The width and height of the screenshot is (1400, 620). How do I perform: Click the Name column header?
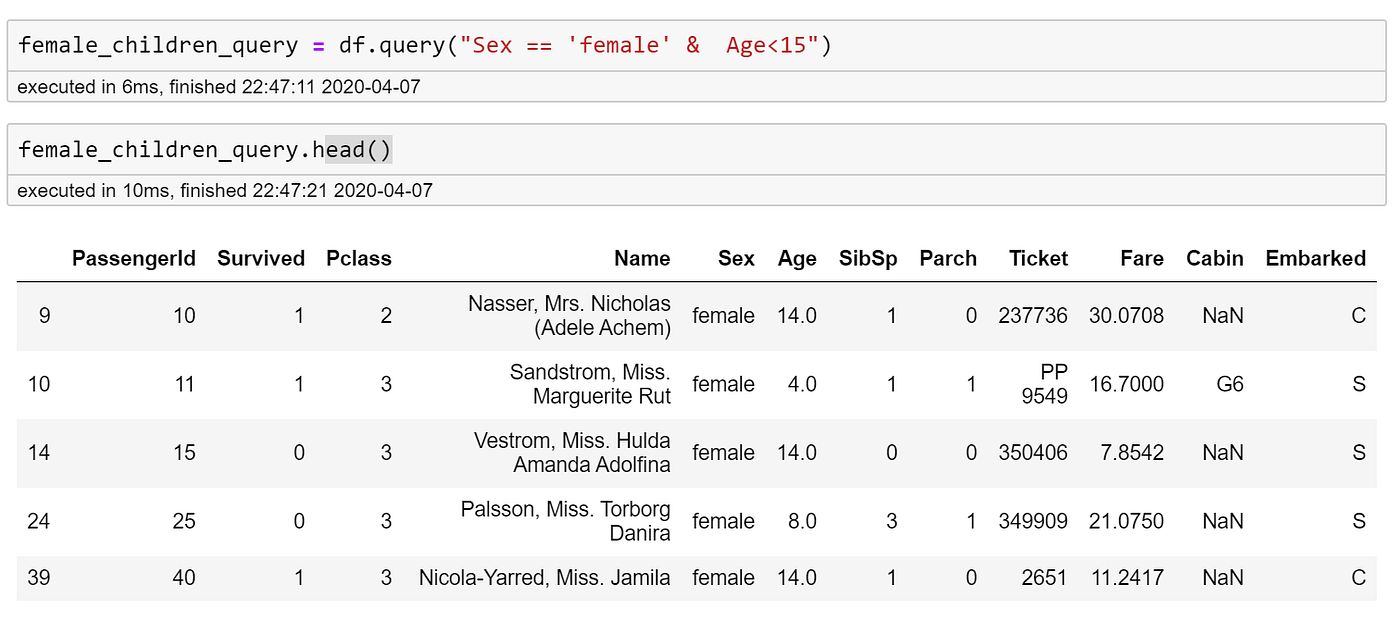[641, 258]
